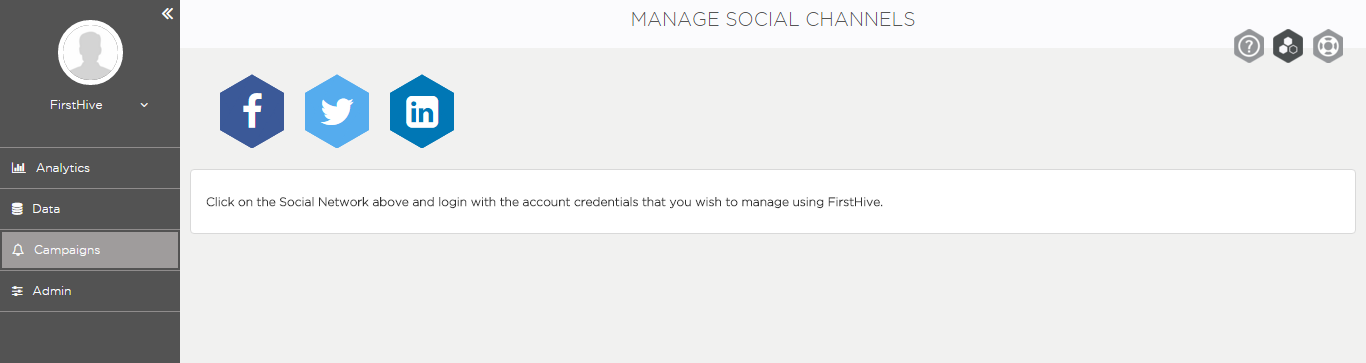
Task: Click the Manage Social Channels page title
Action: click(x=773, y=19)
